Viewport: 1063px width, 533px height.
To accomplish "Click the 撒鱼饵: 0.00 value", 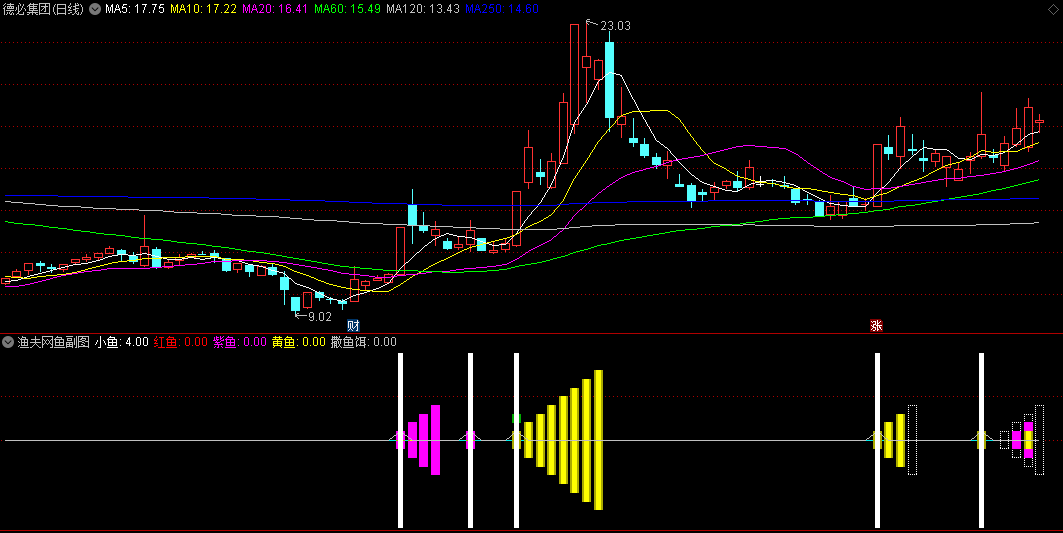I will (x=363, y=342).
